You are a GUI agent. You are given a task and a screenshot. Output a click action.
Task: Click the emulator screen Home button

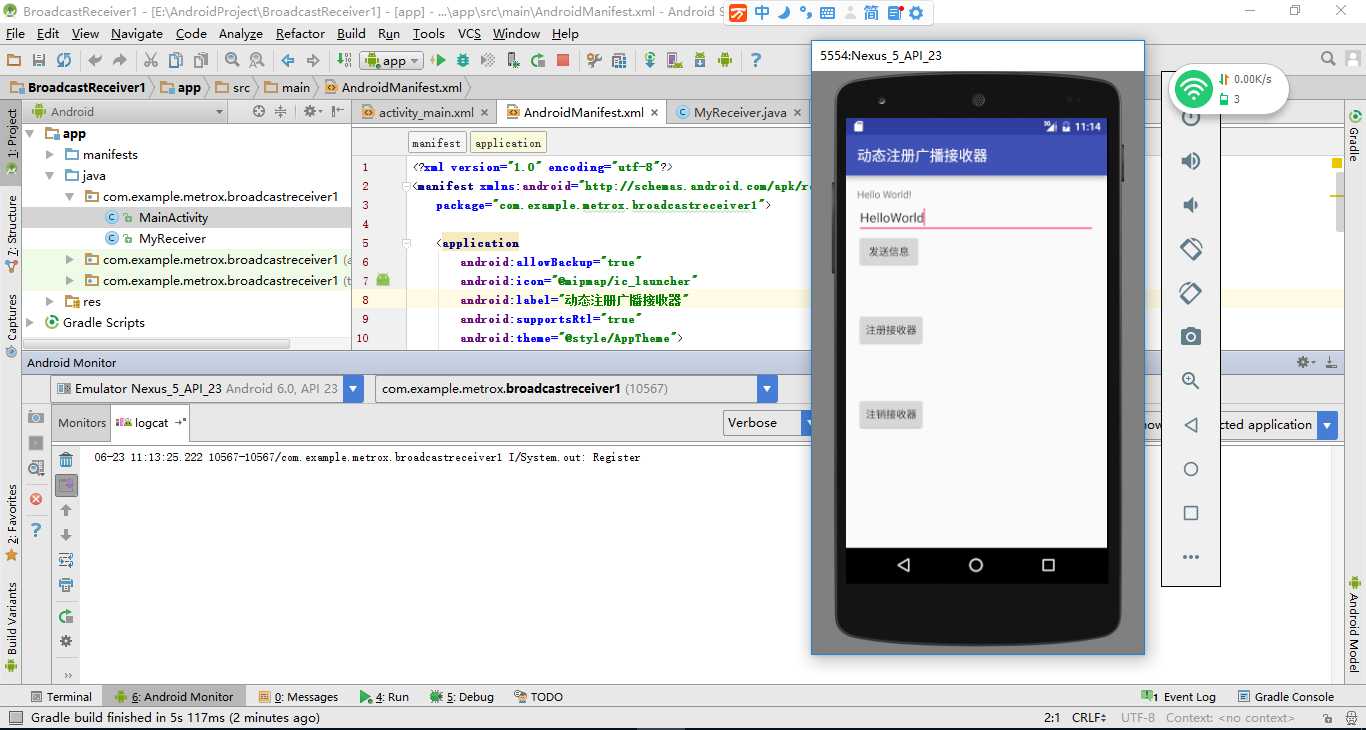(976, 565)
